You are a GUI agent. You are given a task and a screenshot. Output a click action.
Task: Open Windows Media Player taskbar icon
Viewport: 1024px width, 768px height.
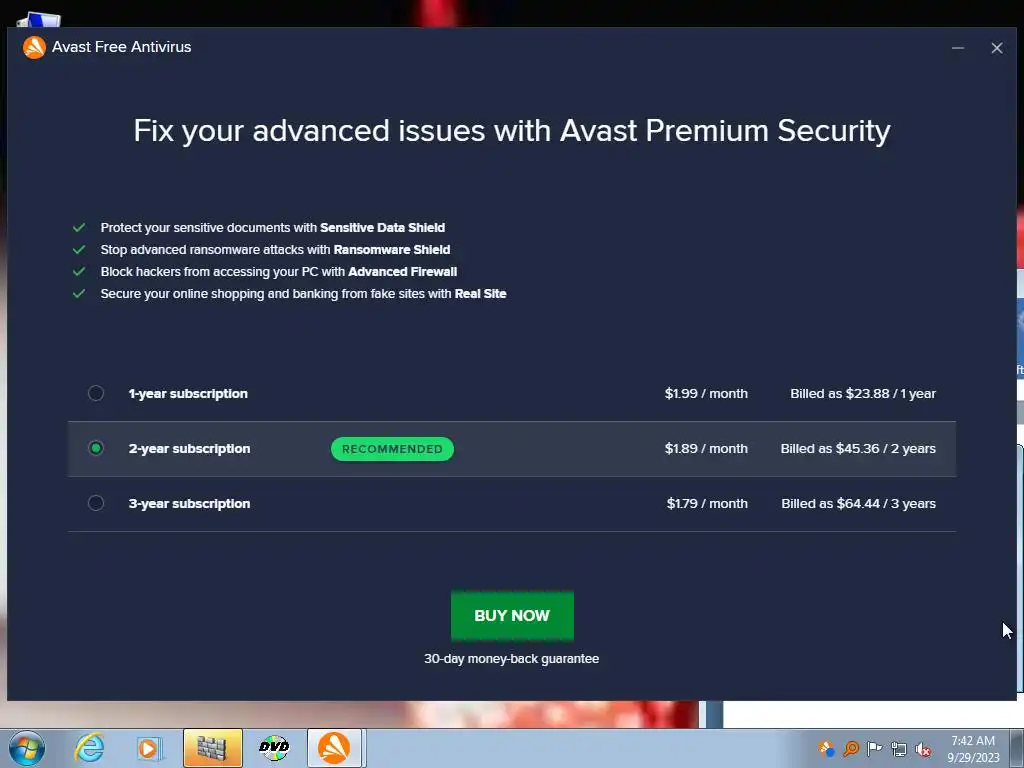pyautogui.click(x=150, y=748)
